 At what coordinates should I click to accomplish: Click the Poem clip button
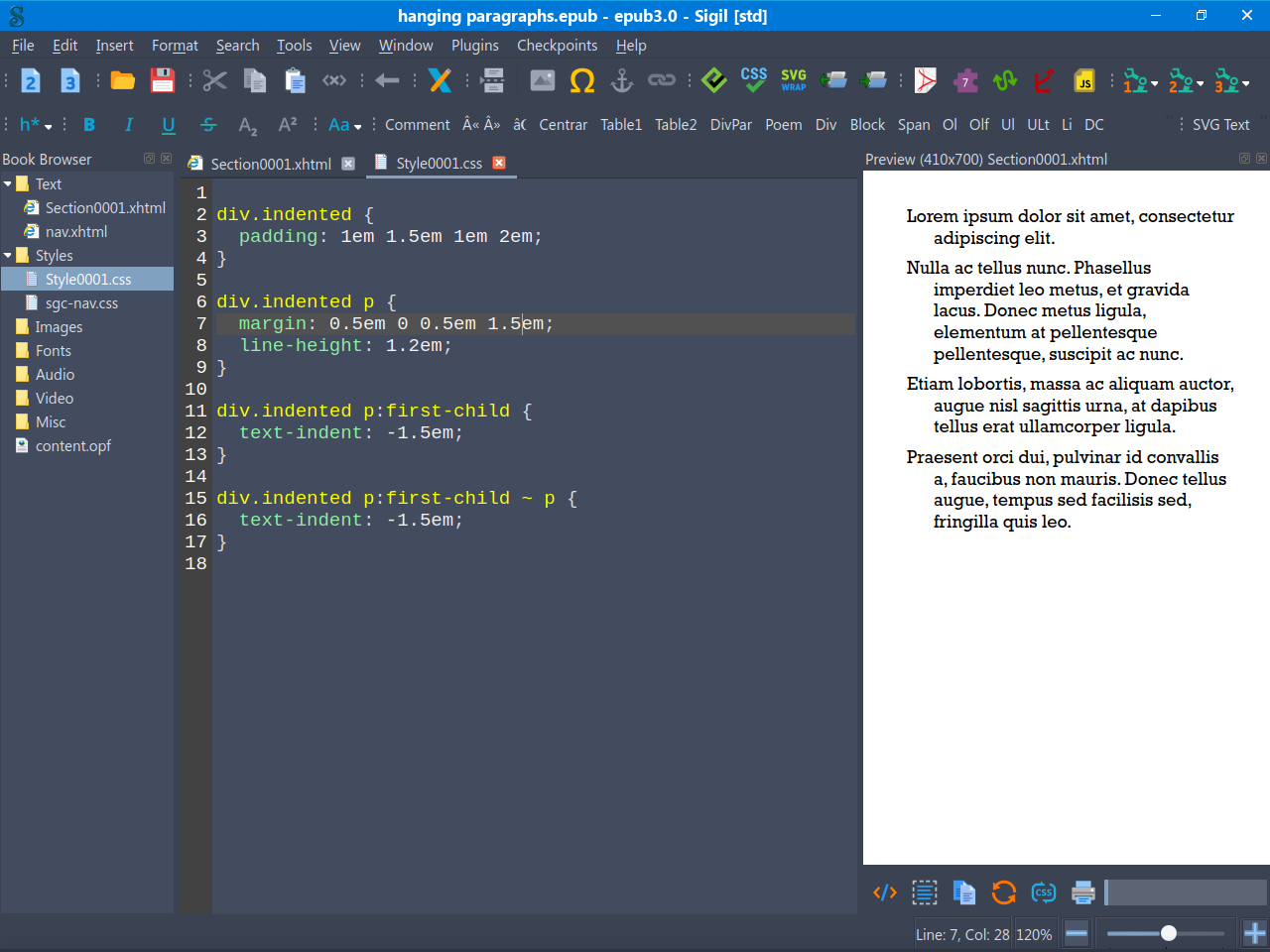pyautogui.click(x=783, y=125)
